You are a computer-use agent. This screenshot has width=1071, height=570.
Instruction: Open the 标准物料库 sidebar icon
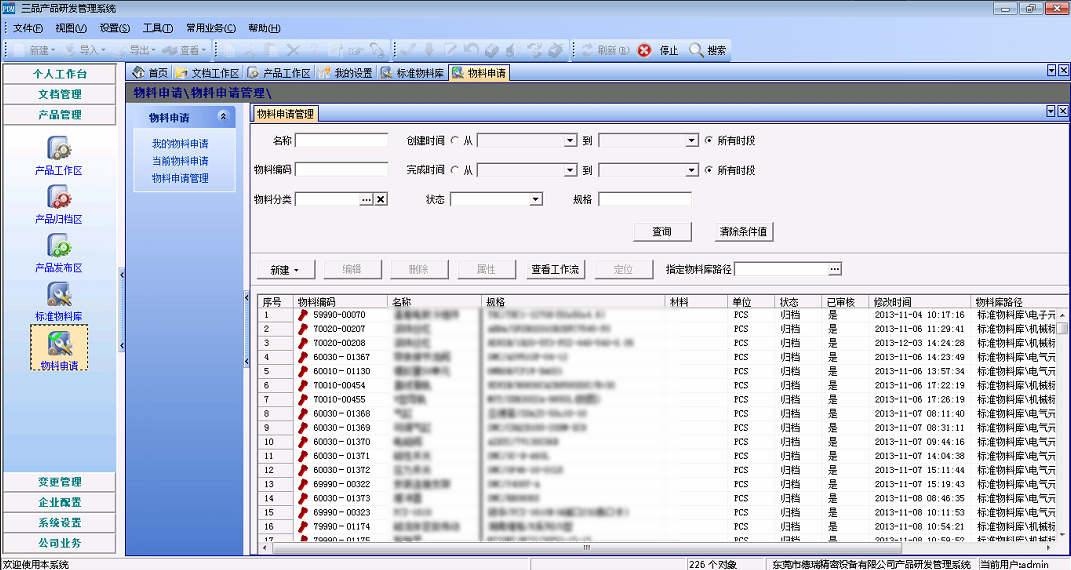click(58, 295)
